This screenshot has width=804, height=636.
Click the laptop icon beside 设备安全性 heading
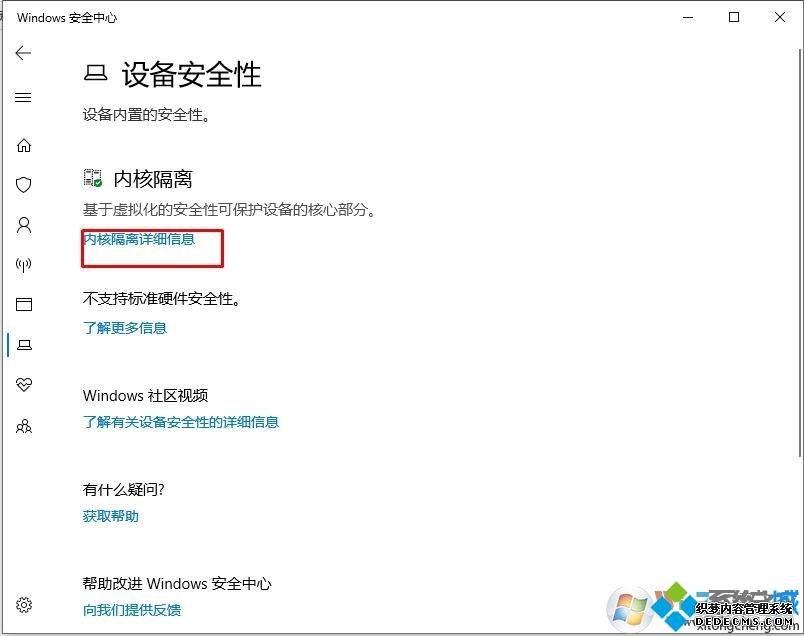click(x=95, y=72)
